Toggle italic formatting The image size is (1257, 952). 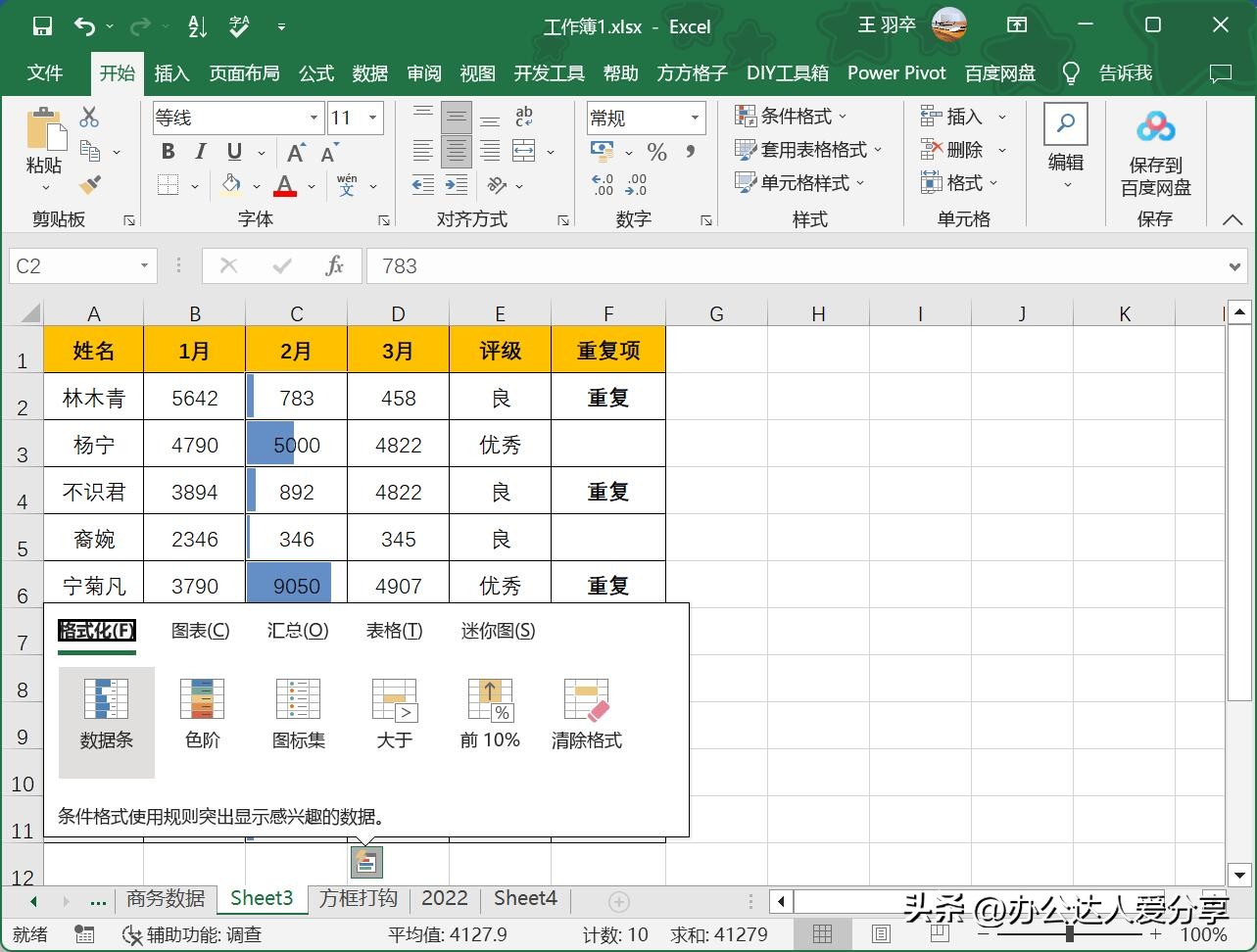click(x=201, y=152)
